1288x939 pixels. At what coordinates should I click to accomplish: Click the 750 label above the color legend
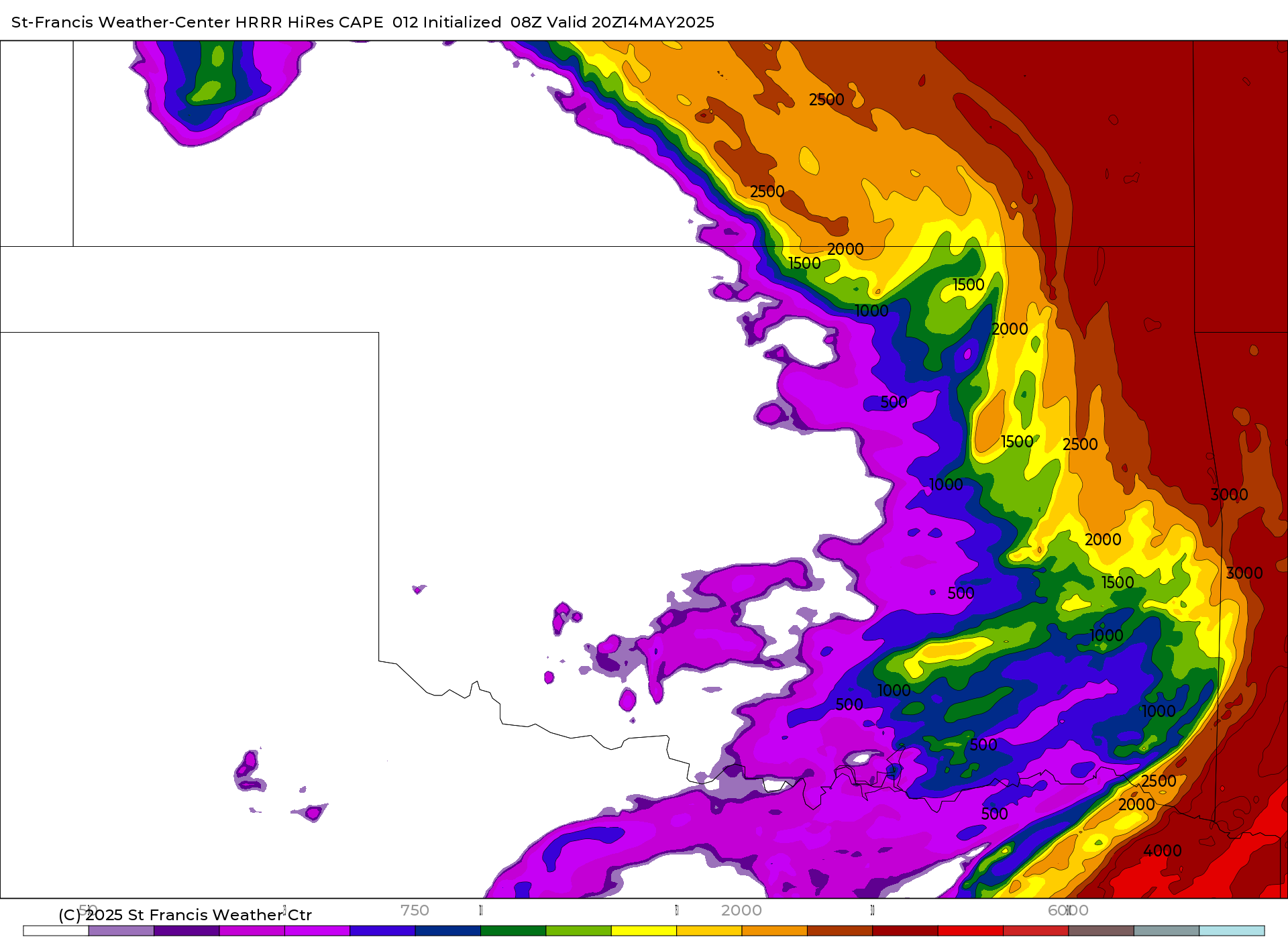tap(415, 910)
